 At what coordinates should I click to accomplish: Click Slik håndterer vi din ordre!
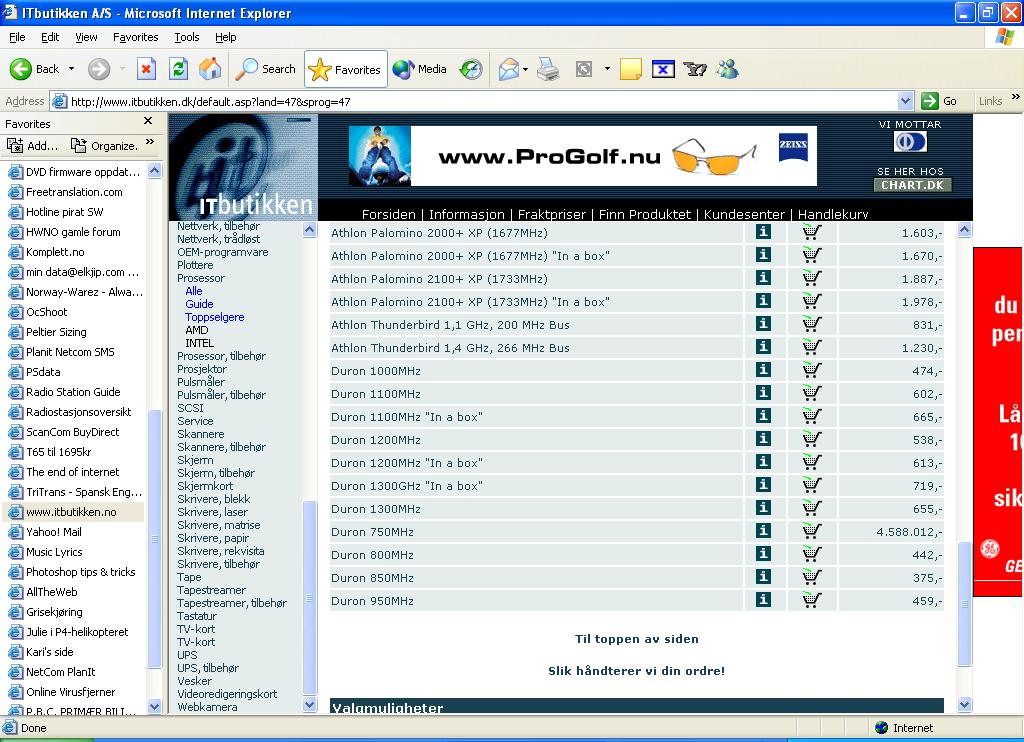click(637, 671)
